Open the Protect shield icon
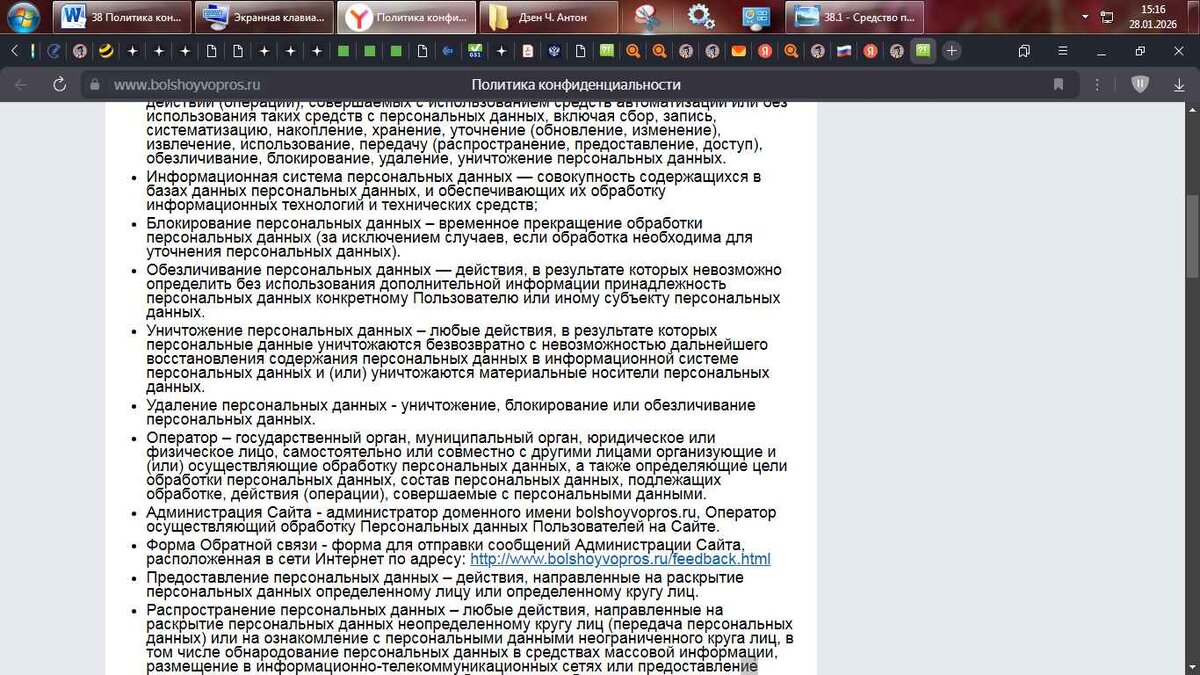Screen dimensions: 1200x675 pyautogui.click(x=1140, y=85)
